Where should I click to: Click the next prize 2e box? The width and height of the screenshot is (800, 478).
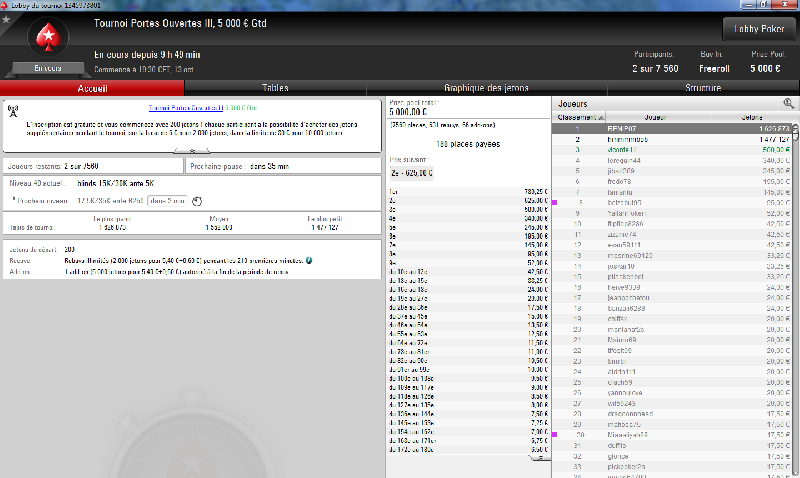click(x=412, y=173)
